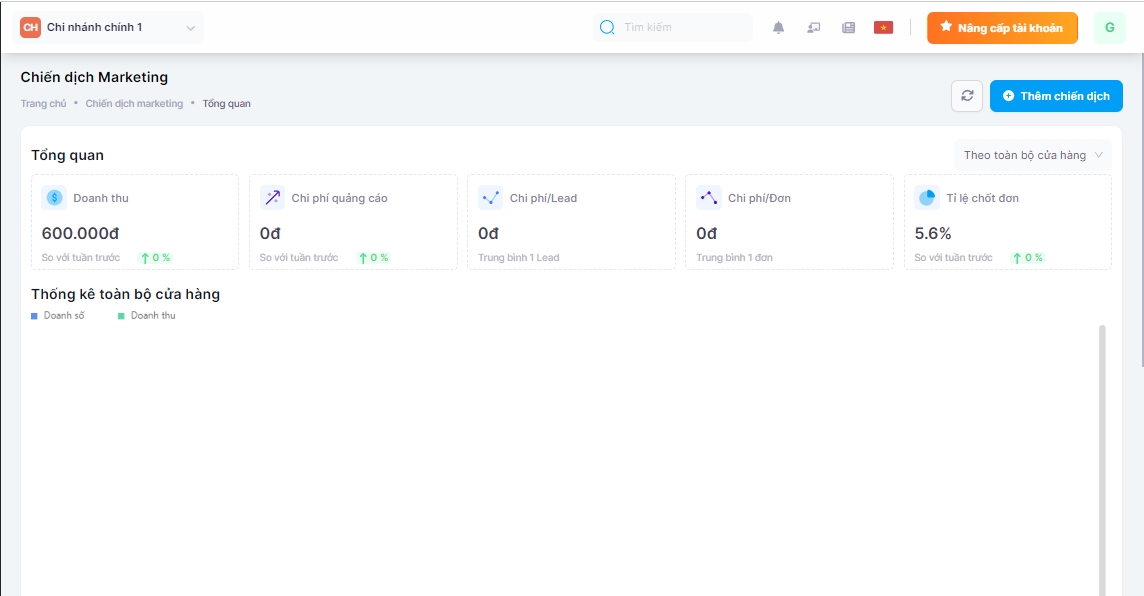1144x596 pixels.
Task: Toggle the Doanh số legend series
Action: pyautogui.click(x=58, y=316)
